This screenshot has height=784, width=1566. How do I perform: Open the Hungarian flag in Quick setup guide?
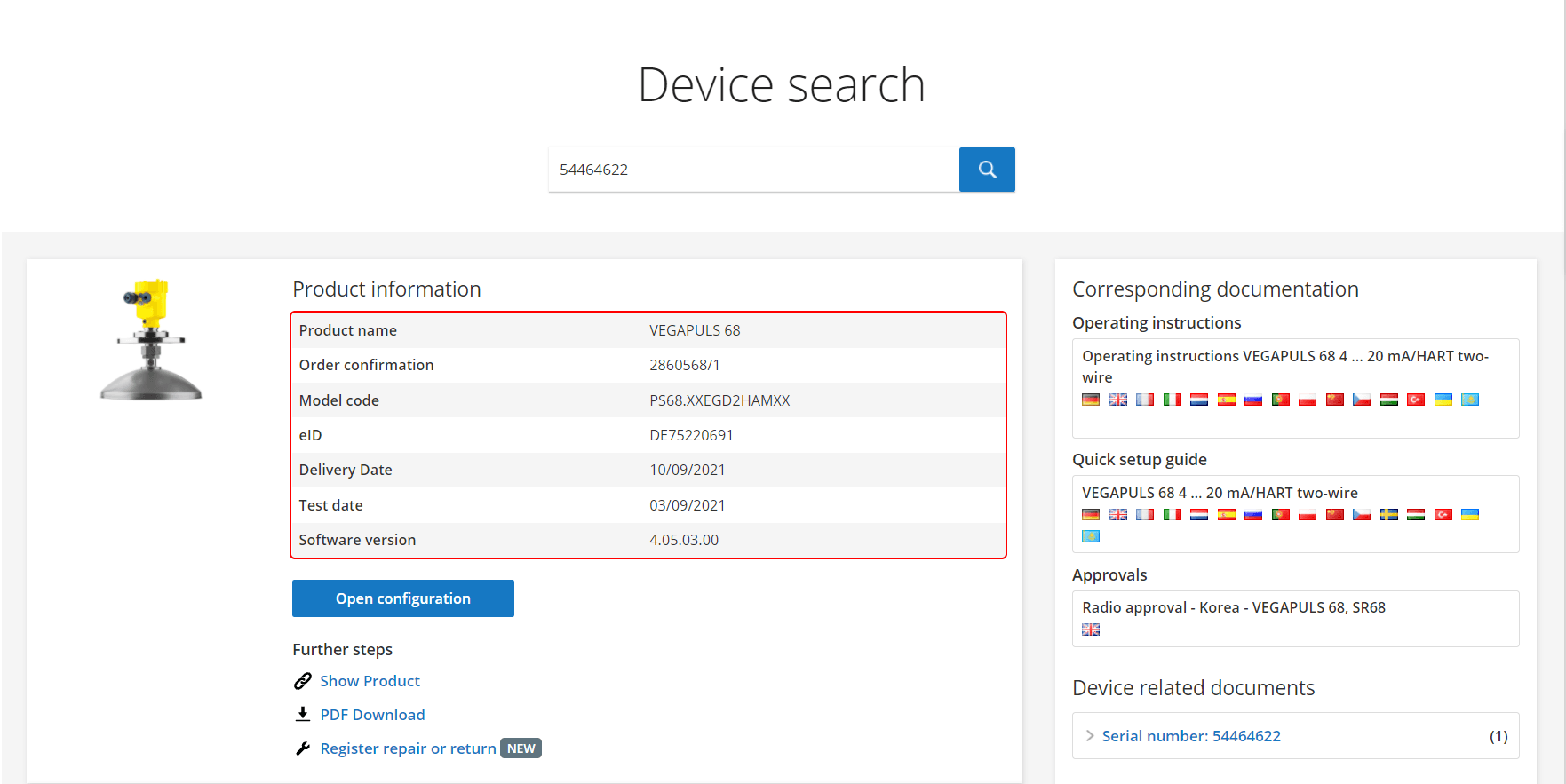(x=1416, y=514)
